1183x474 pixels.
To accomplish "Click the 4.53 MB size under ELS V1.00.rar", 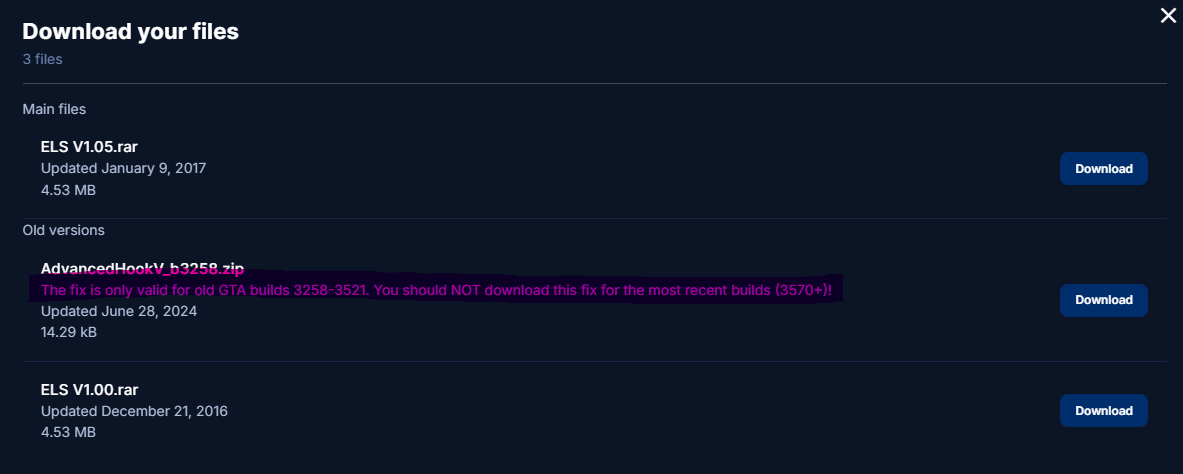I will tap(68, 432).
